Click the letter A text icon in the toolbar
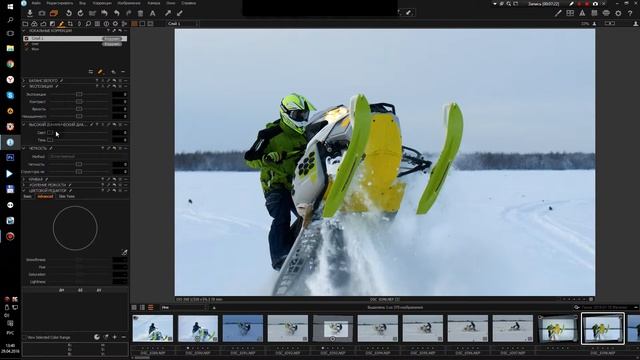 [x=152, y=13]
